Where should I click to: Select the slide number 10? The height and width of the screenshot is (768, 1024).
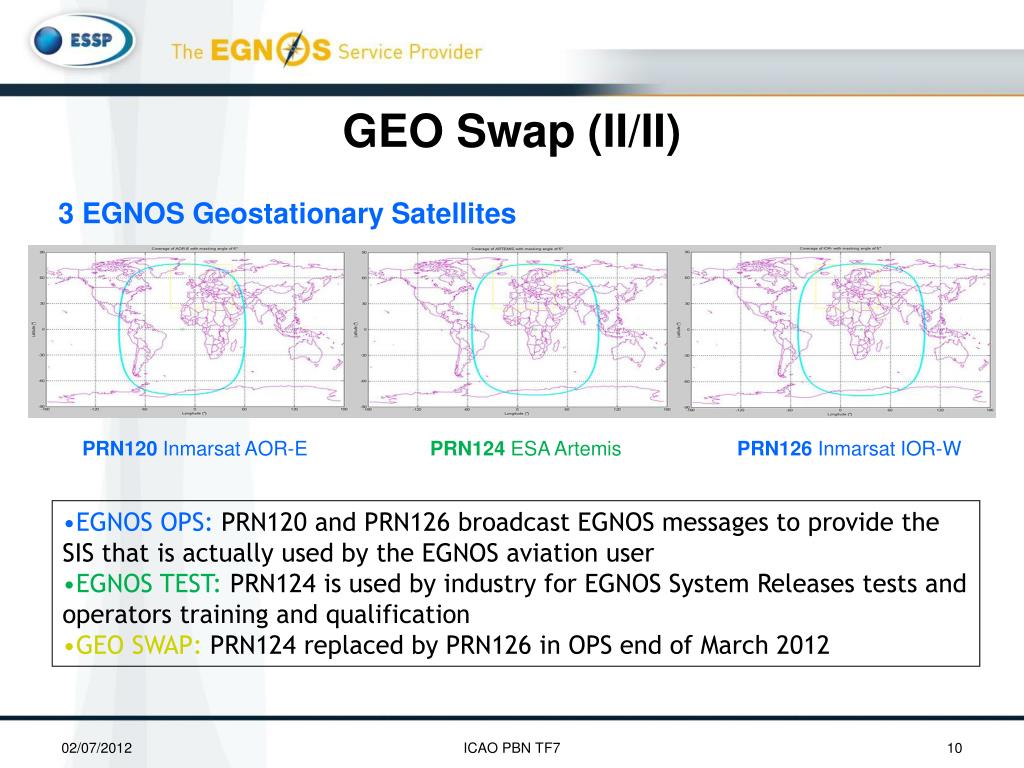(x=954, y=748)
